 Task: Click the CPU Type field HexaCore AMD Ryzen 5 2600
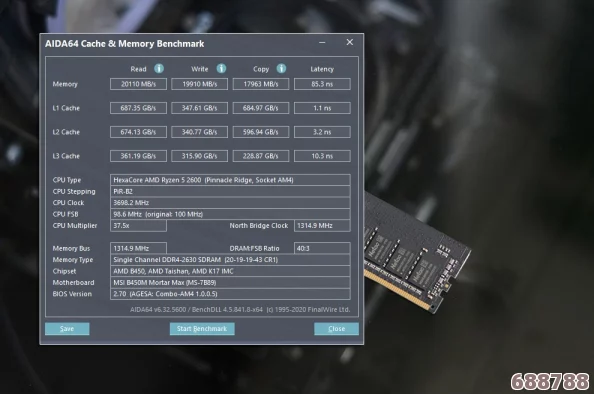pos(230,180)
